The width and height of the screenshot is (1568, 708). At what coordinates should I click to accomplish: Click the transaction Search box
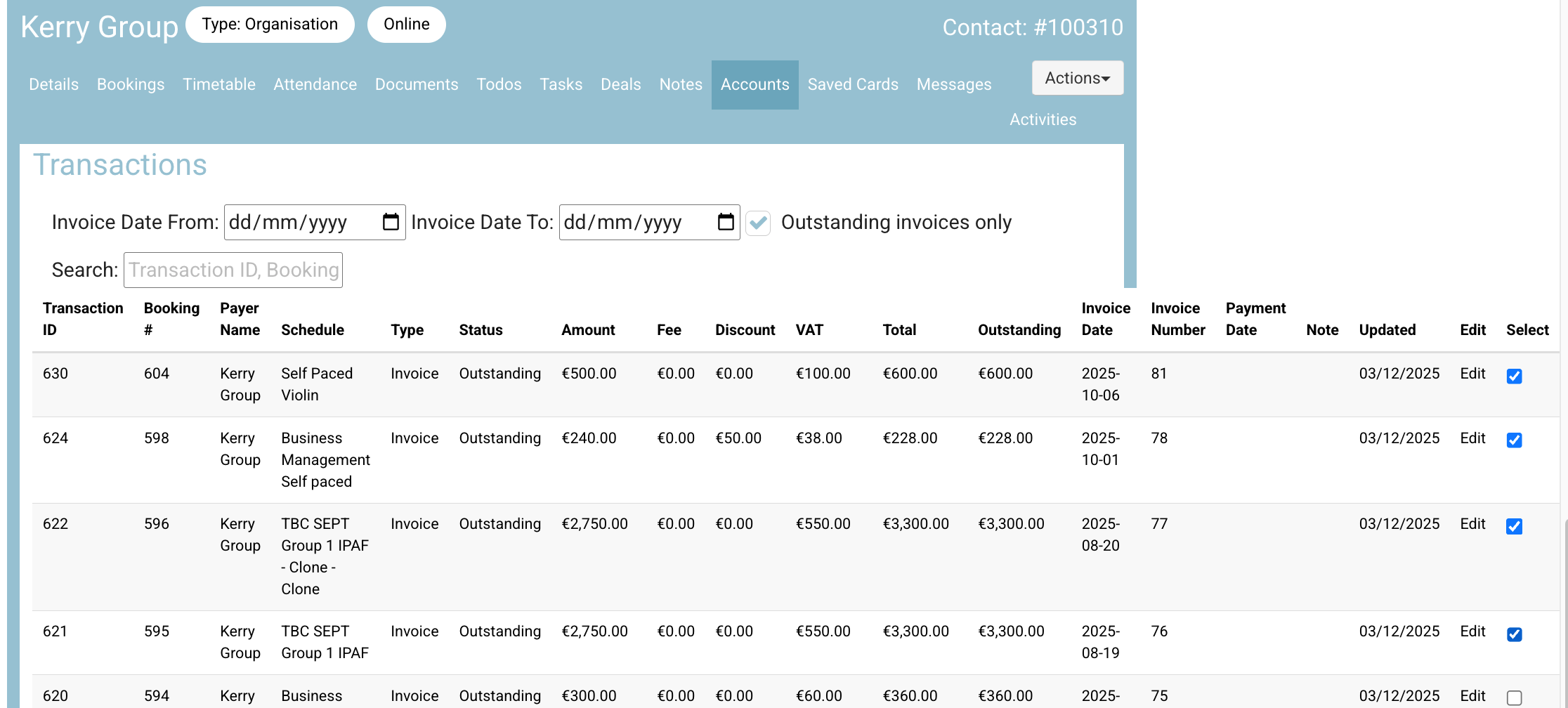[233, 270]
